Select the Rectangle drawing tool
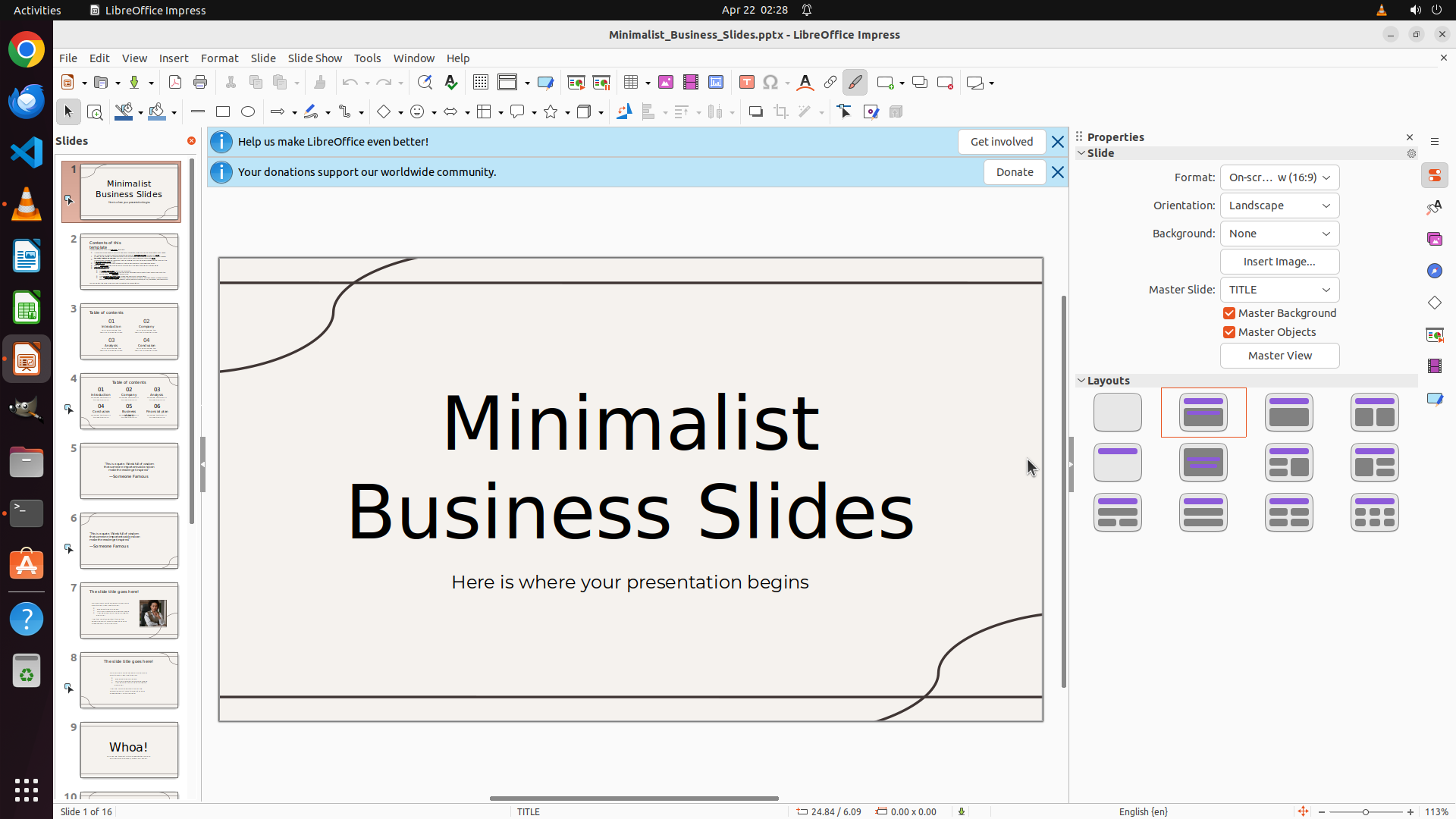The image size is (1456, 819). (223, 112)
